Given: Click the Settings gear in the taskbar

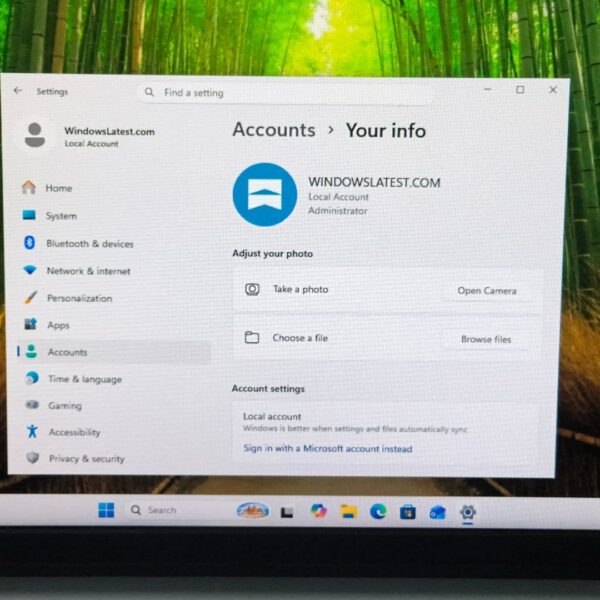Looking at the screenshot, I should pos(468,512).
